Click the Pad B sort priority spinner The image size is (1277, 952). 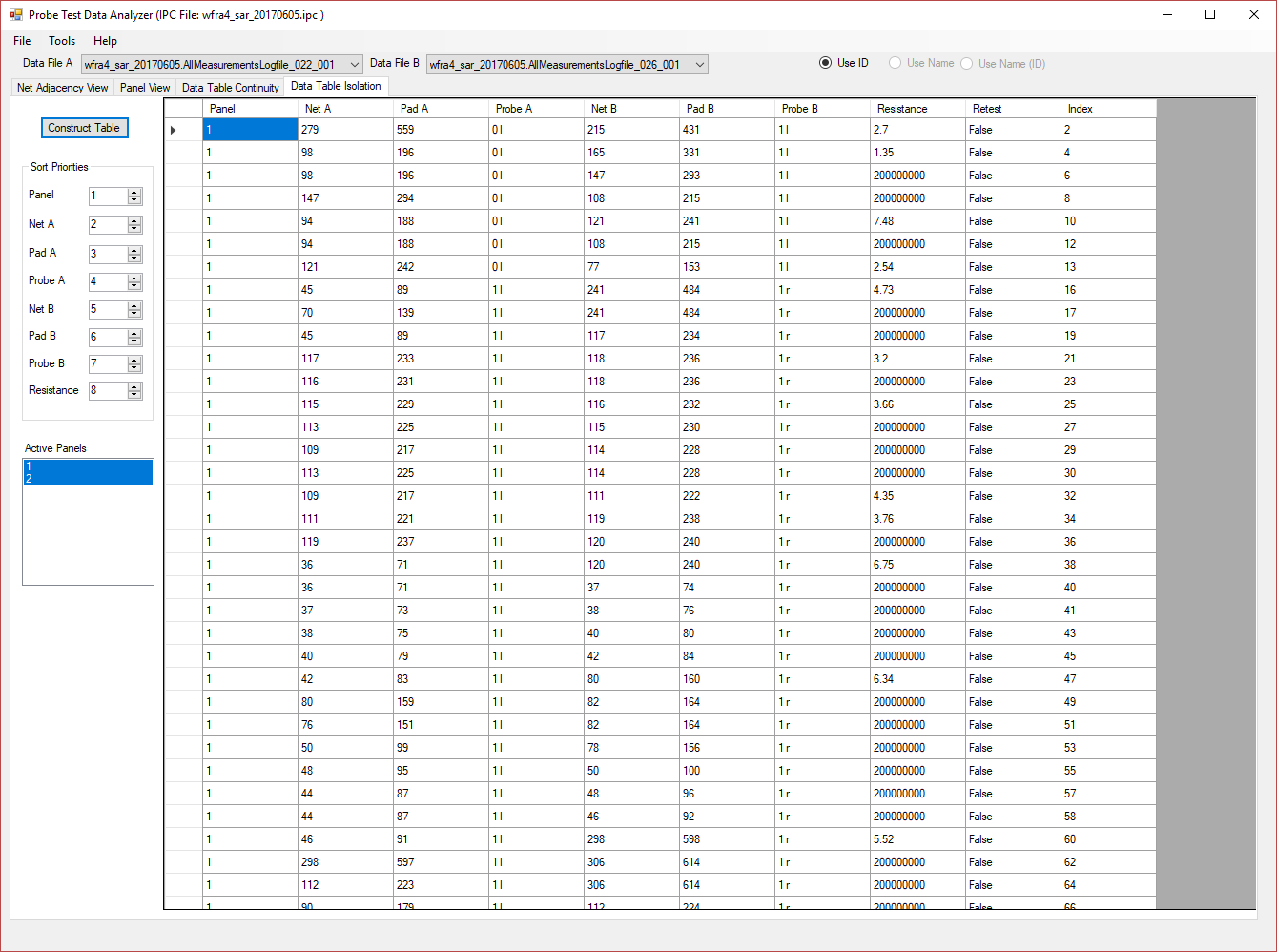coord(134,338)
